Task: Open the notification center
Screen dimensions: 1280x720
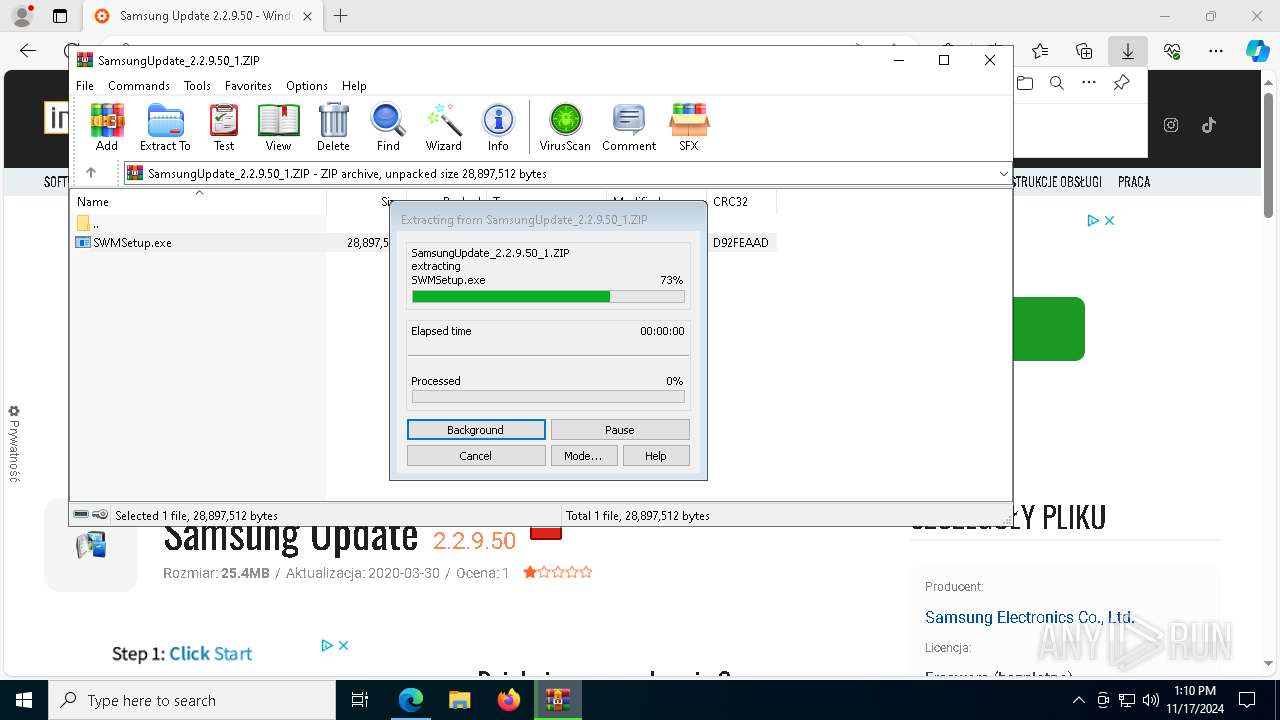Action: (x=1247, y=700)
